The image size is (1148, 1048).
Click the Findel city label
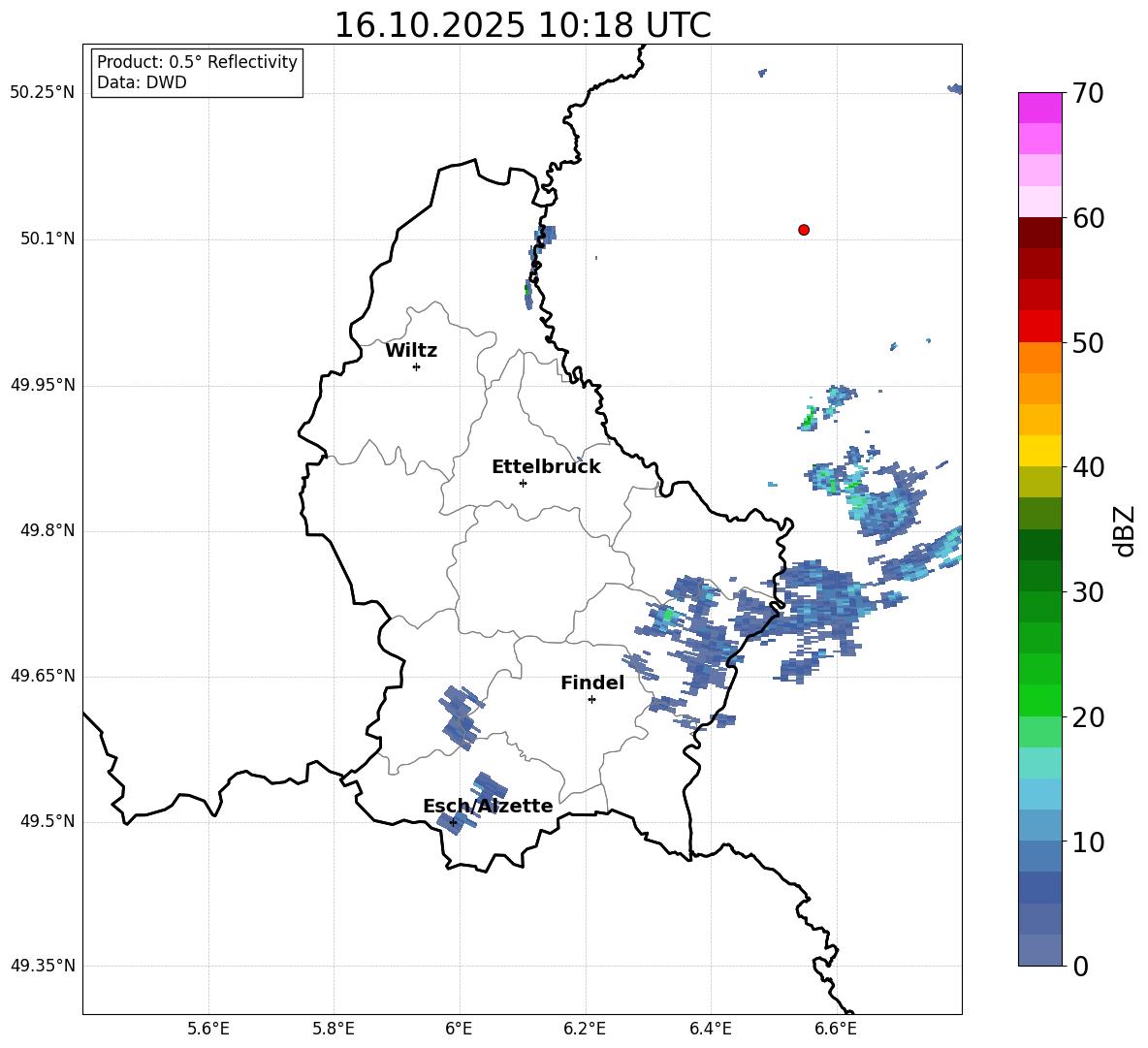pyautogui.click(x=592, y=683)
